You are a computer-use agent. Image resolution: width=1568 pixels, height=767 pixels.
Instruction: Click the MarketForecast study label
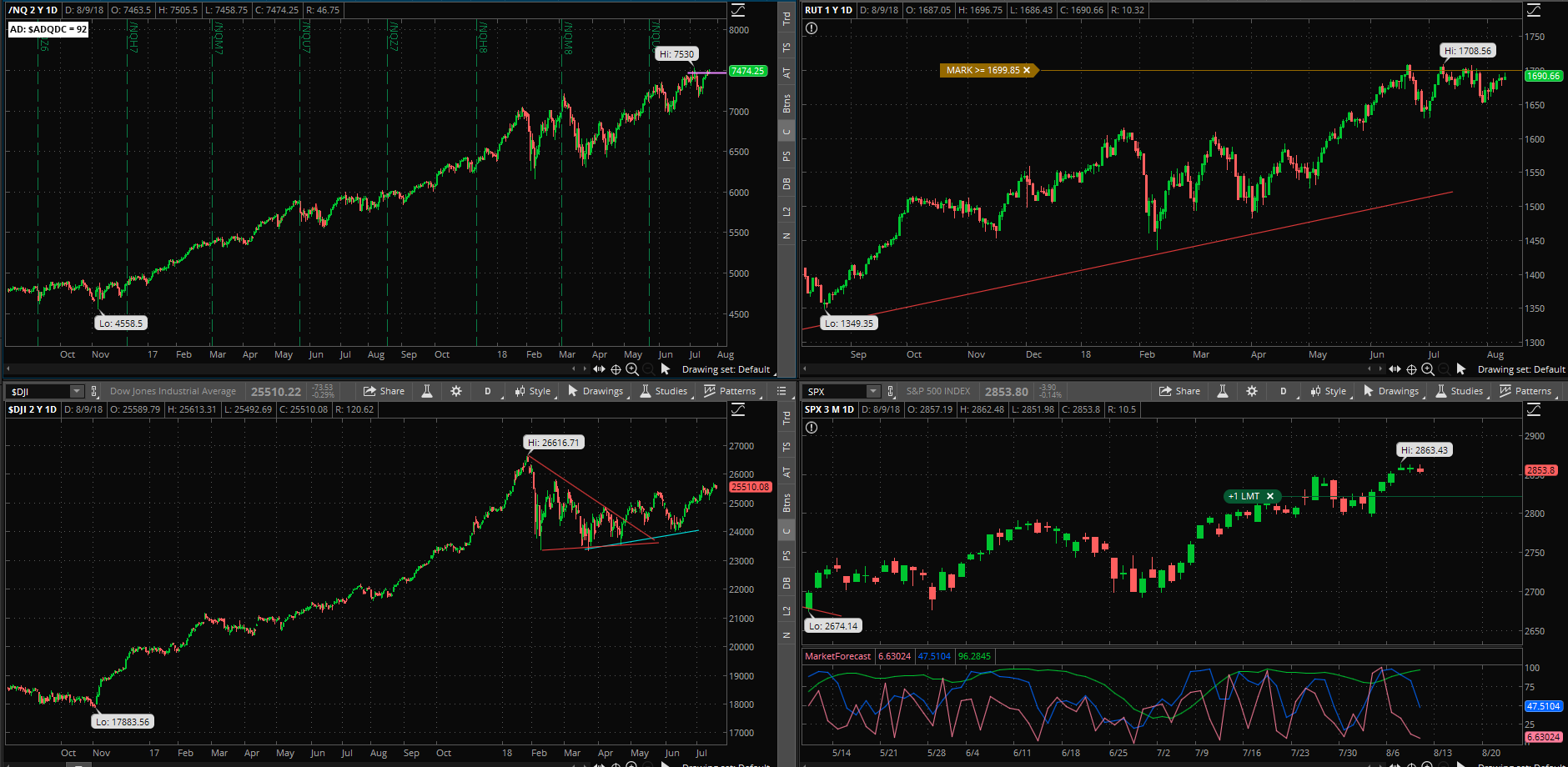(837, 656)
